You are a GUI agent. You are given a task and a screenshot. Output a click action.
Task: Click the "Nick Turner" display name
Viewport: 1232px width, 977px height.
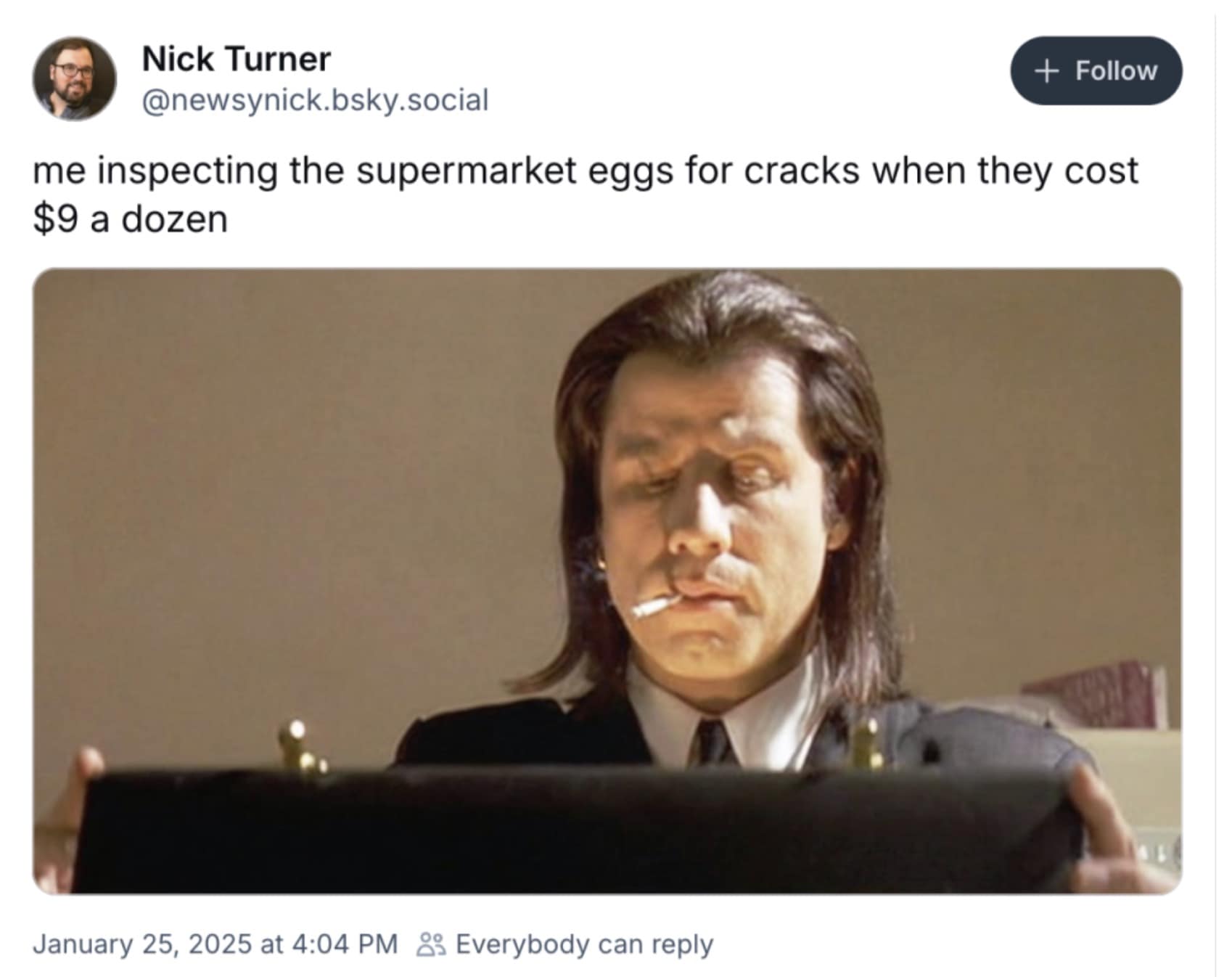tap(237, 59)
